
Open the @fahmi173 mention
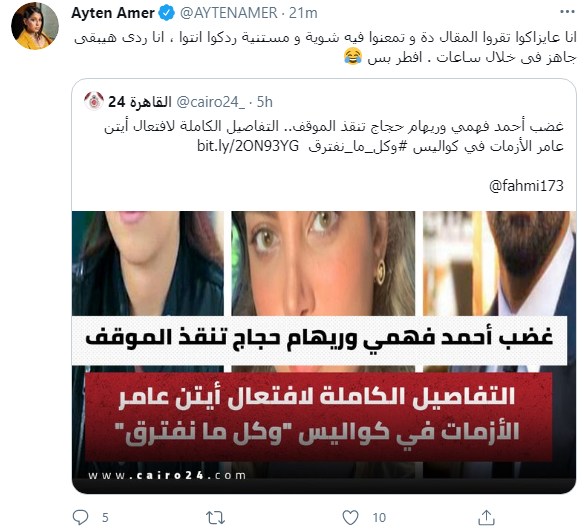click(x=526, y=185)
